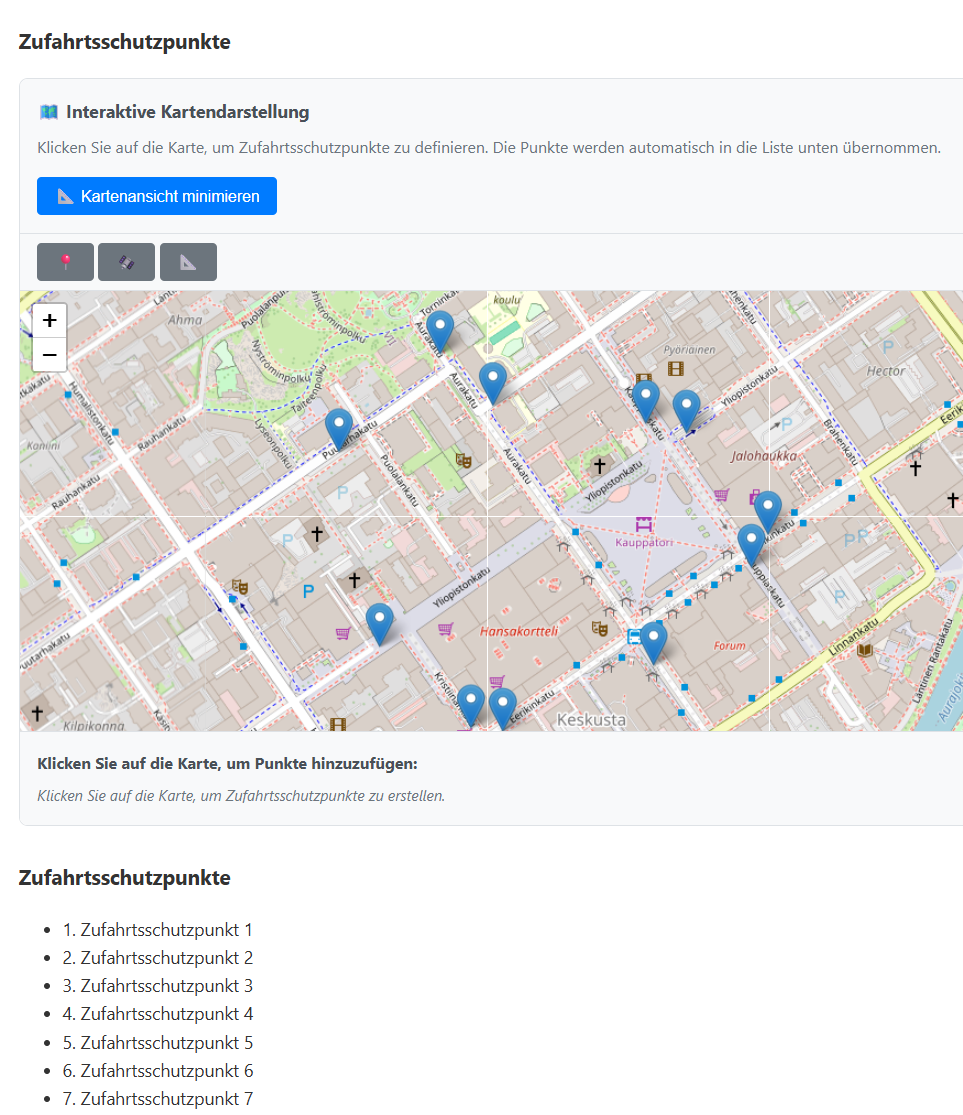963x1115 pixels.
Task: Zoom out of the map
Action: pyautogui.click(x=49, y=354)
